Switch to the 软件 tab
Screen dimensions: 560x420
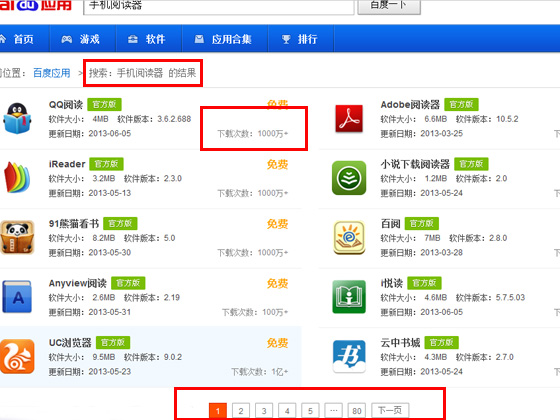149,39
